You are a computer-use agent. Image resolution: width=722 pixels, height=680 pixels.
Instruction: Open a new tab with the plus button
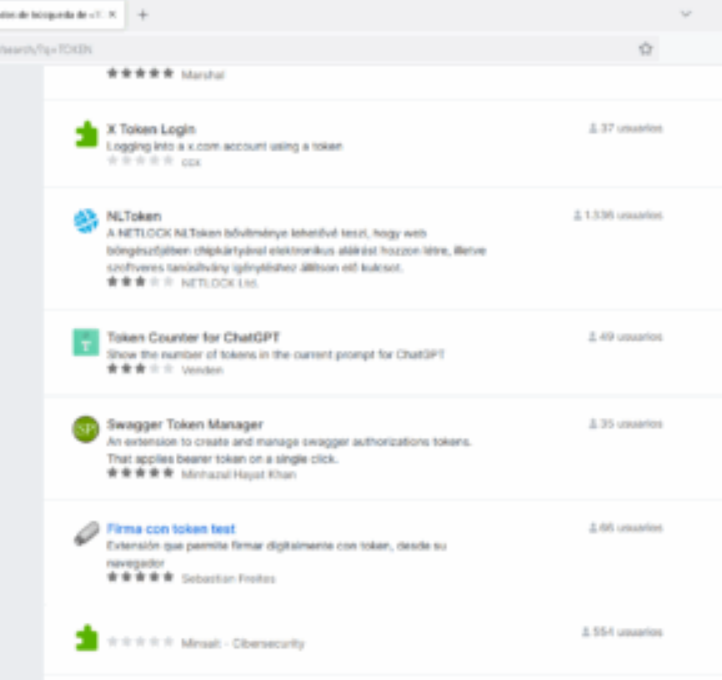coord(143,15)
